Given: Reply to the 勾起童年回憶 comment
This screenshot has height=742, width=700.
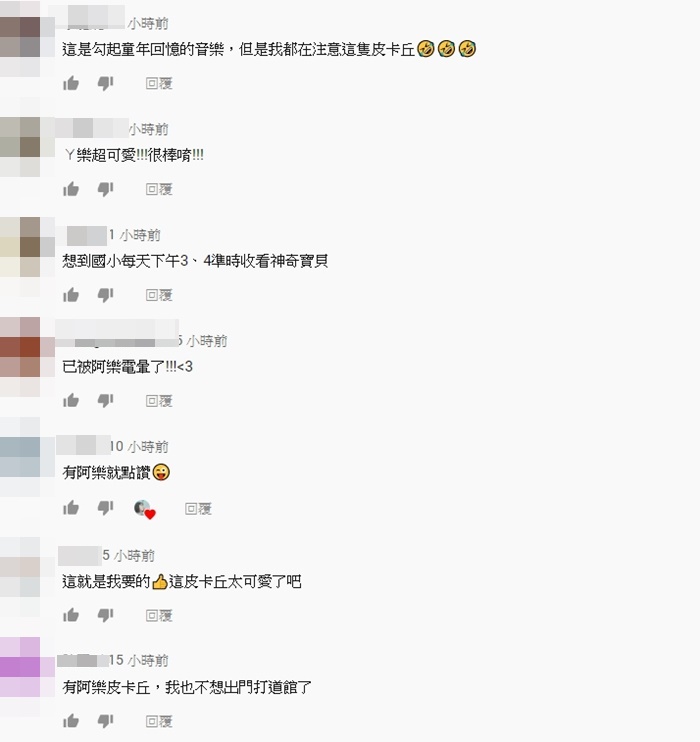Looking at the screenshot, I should coord(159,83).
